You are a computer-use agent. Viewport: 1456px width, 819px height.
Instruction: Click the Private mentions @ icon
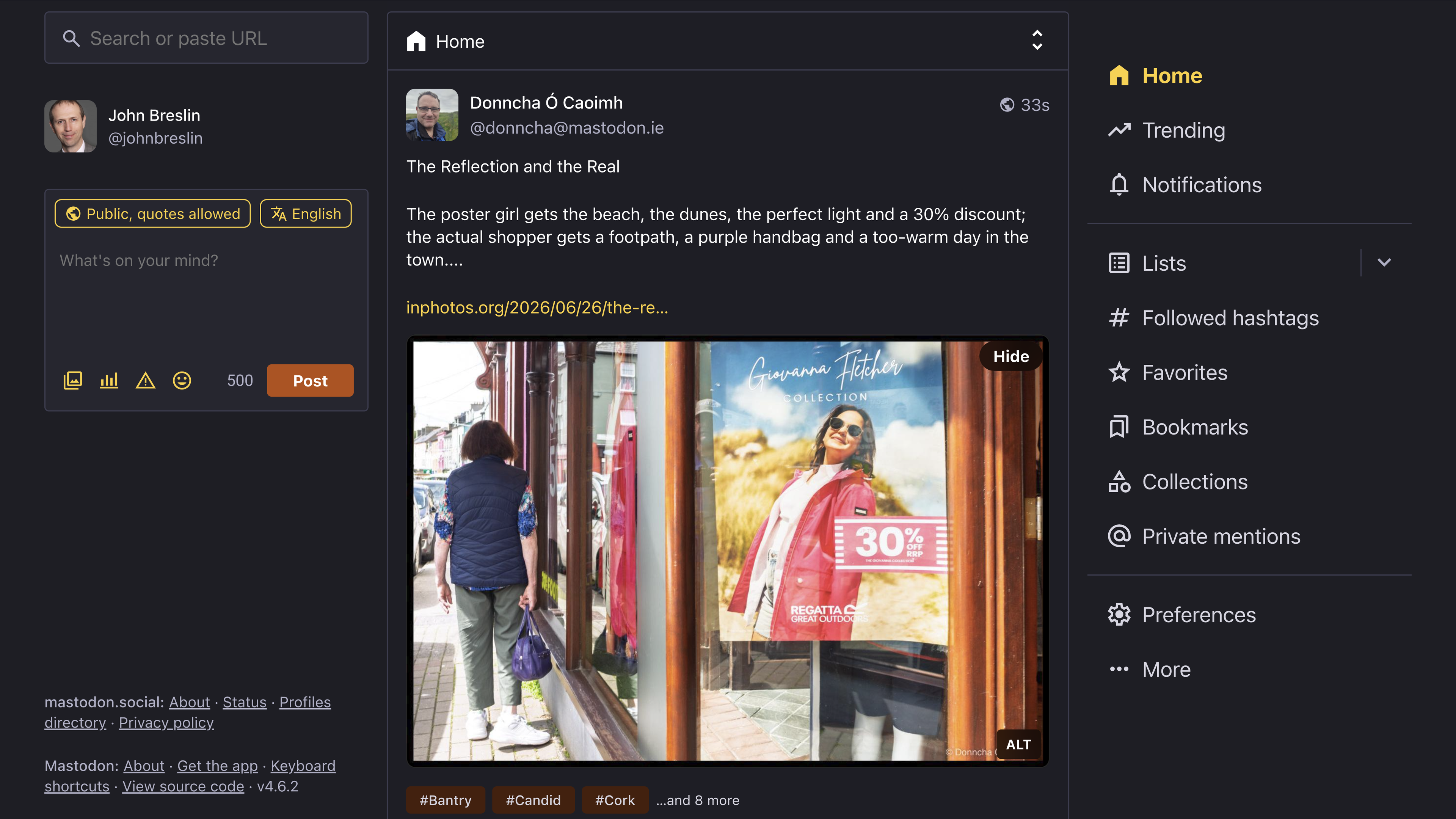point(1119,537)
